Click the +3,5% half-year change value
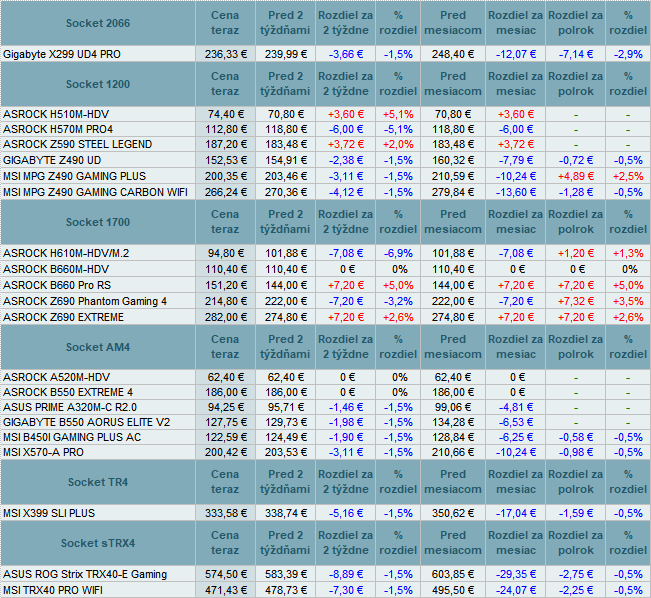 point(628,301)
